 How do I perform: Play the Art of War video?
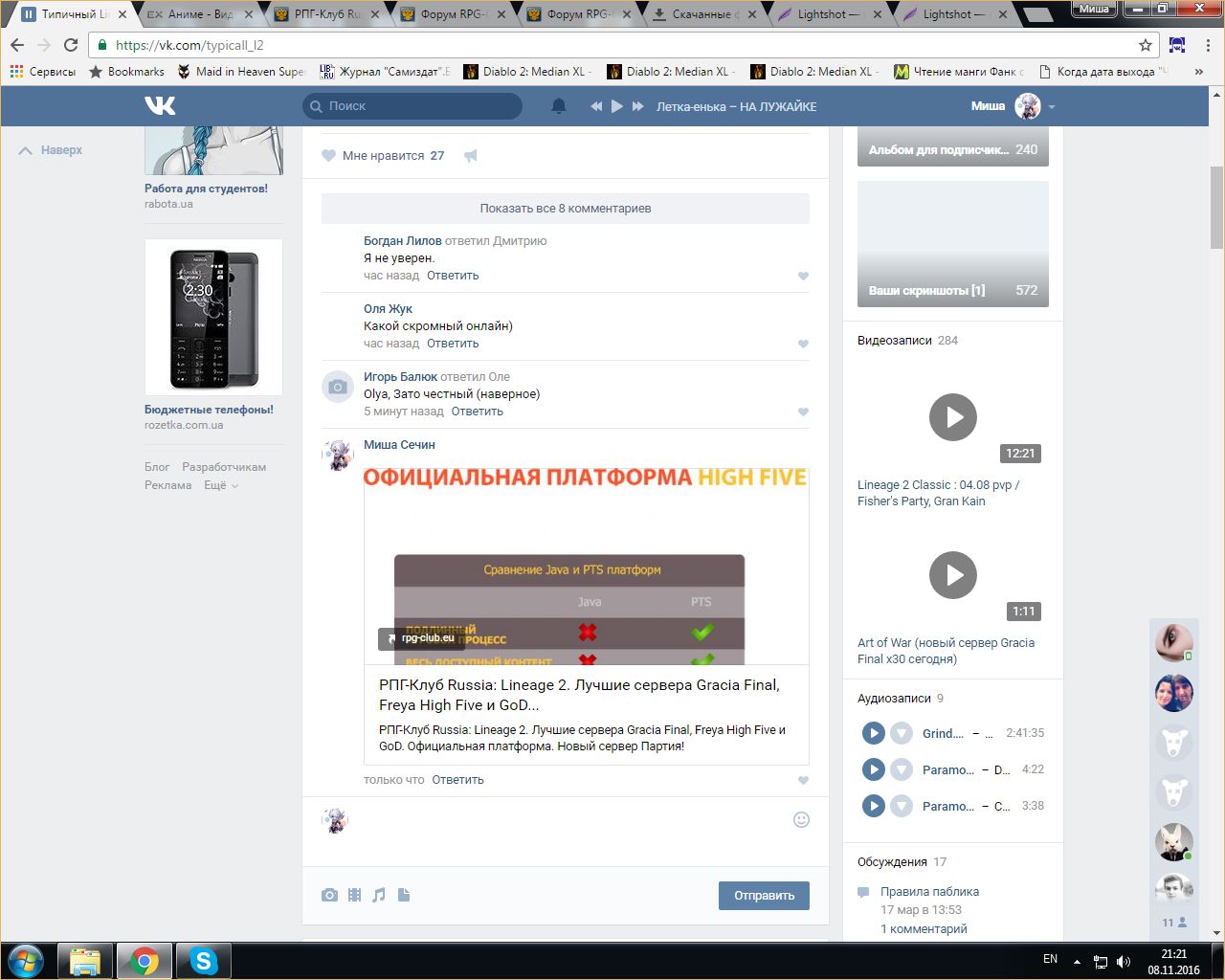click(x=953, y=575)
